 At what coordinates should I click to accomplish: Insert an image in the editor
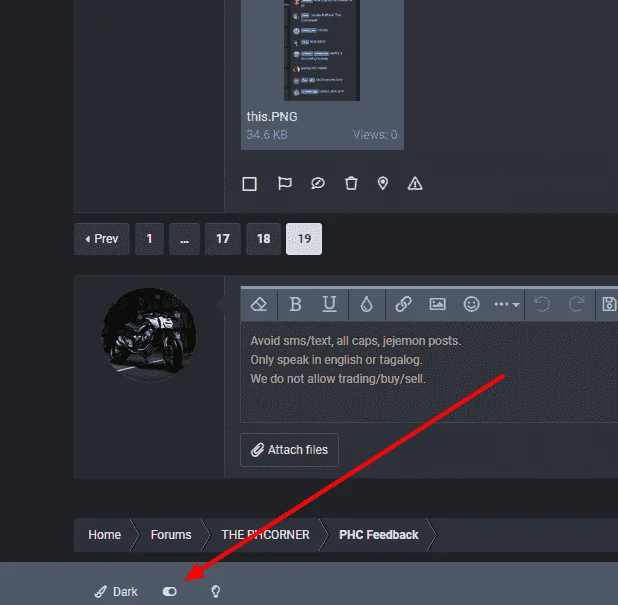(x=437, y=304)
